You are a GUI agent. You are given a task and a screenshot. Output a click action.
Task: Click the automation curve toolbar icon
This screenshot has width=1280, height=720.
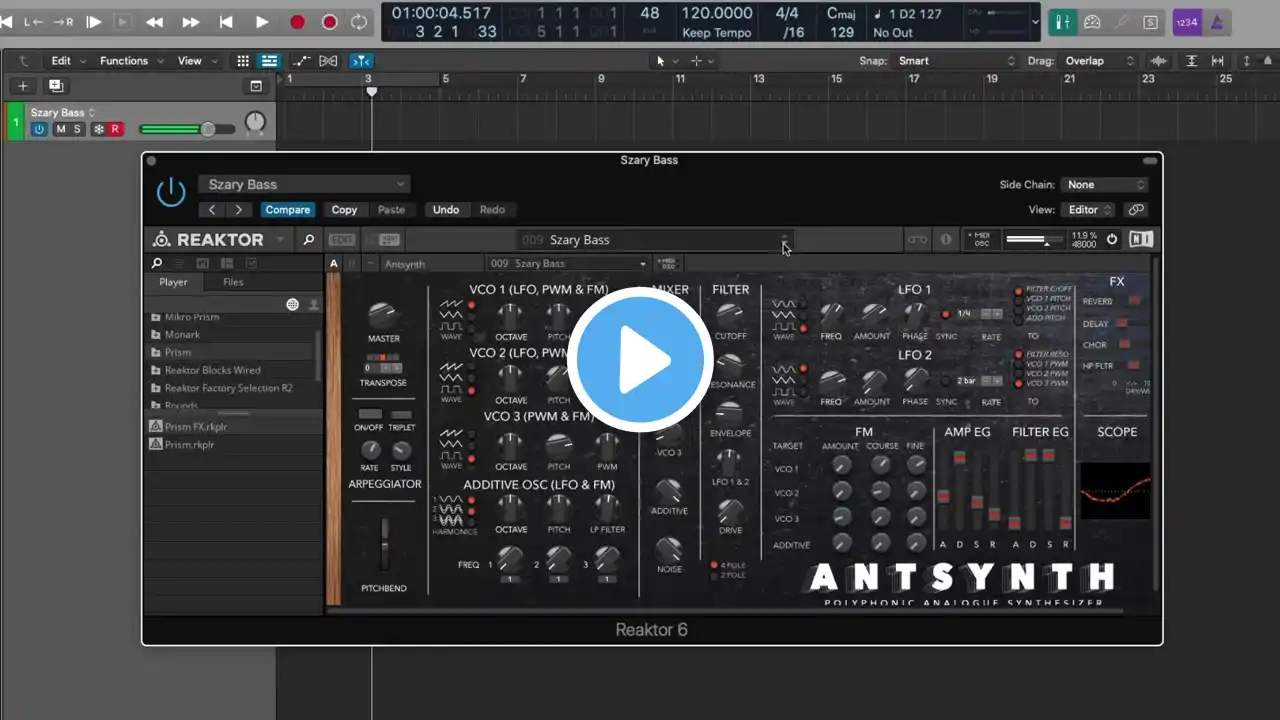(x=300, y=61)
